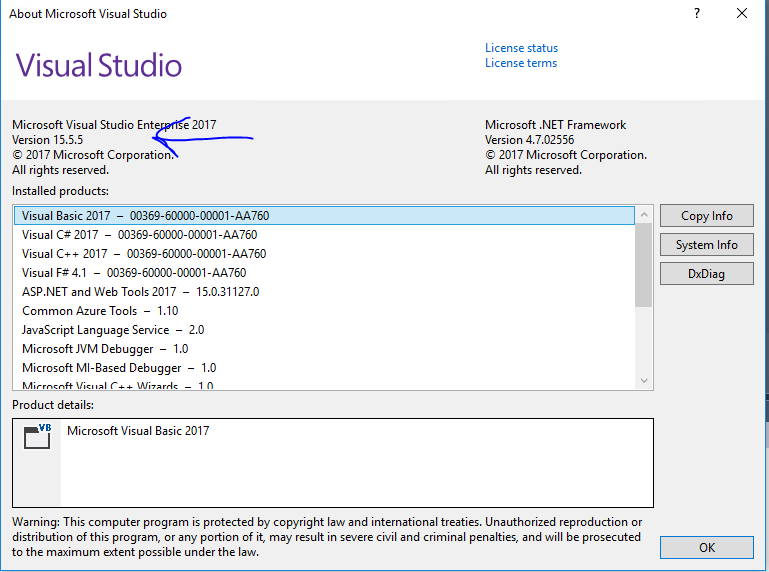
Task: Click the installed products scroll up arrow
Action: [x=644, y=214]
